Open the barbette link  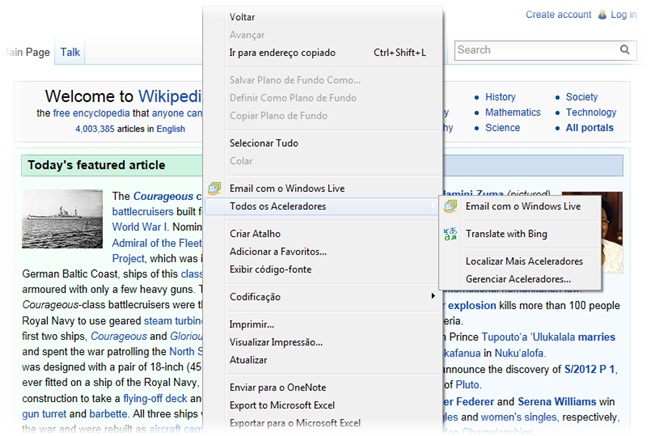click(108, 414)
